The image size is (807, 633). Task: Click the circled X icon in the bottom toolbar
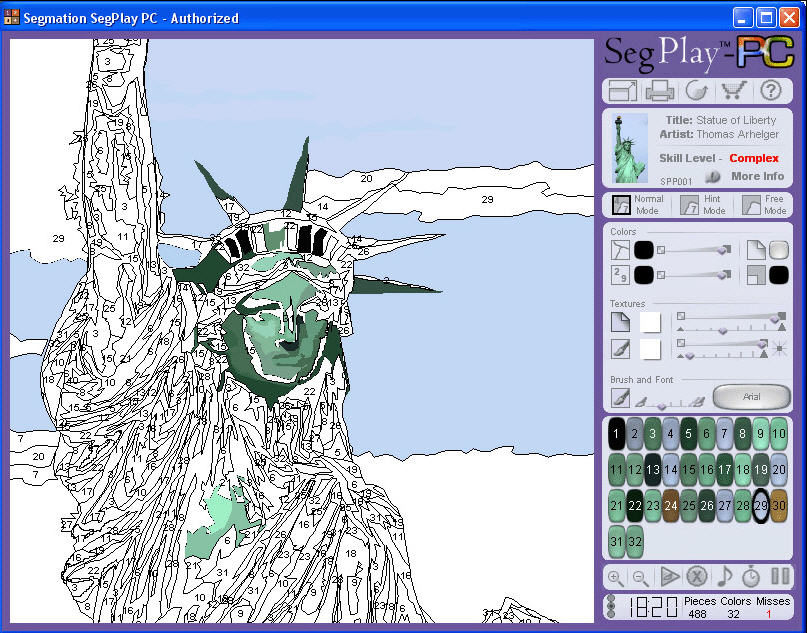697,576
